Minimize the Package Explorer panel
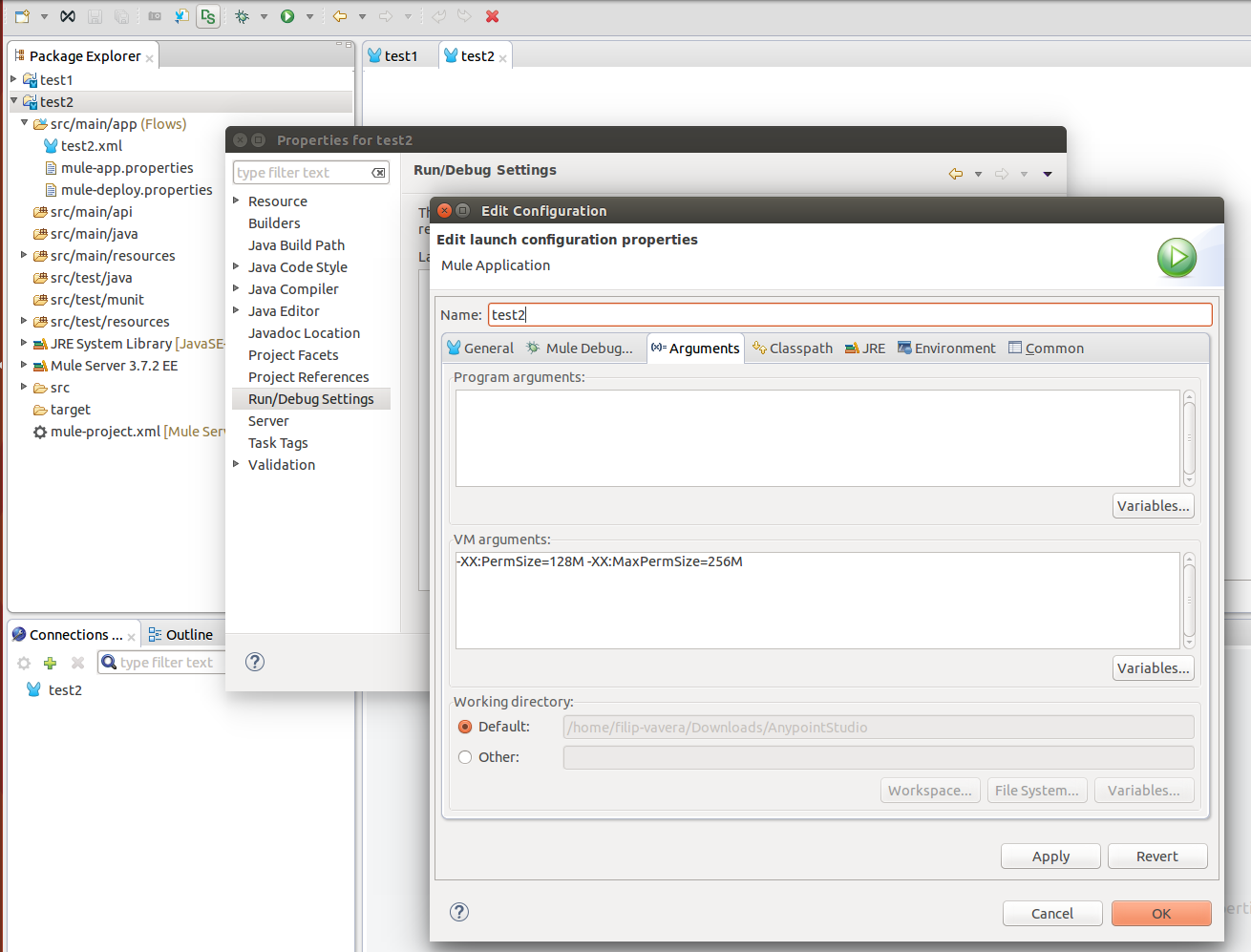Viewport: 1251px width, 952px height. [338, 44]
